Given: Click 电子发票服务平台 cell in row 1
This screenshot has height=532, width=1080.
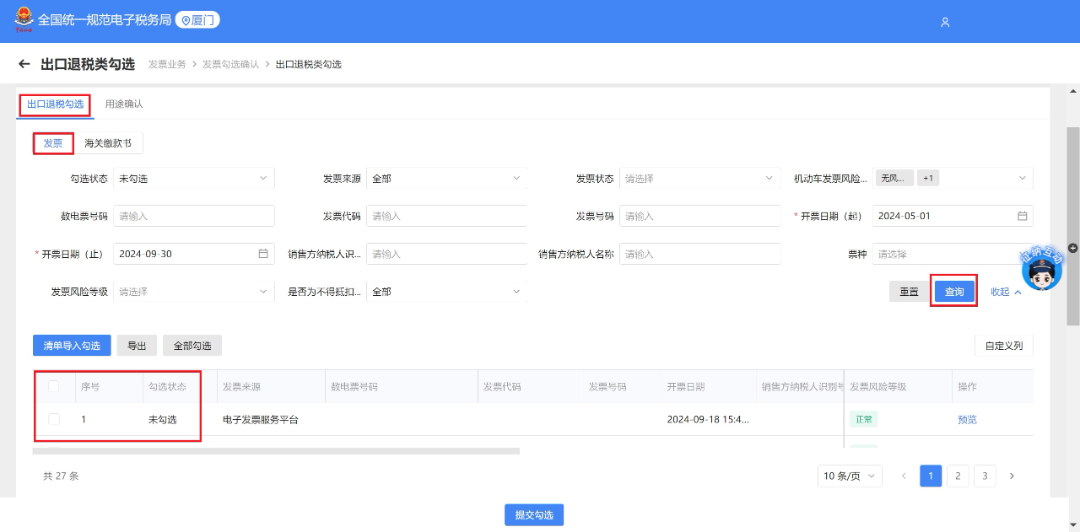Looking at the screenshot, I should (x=260, y=419).
